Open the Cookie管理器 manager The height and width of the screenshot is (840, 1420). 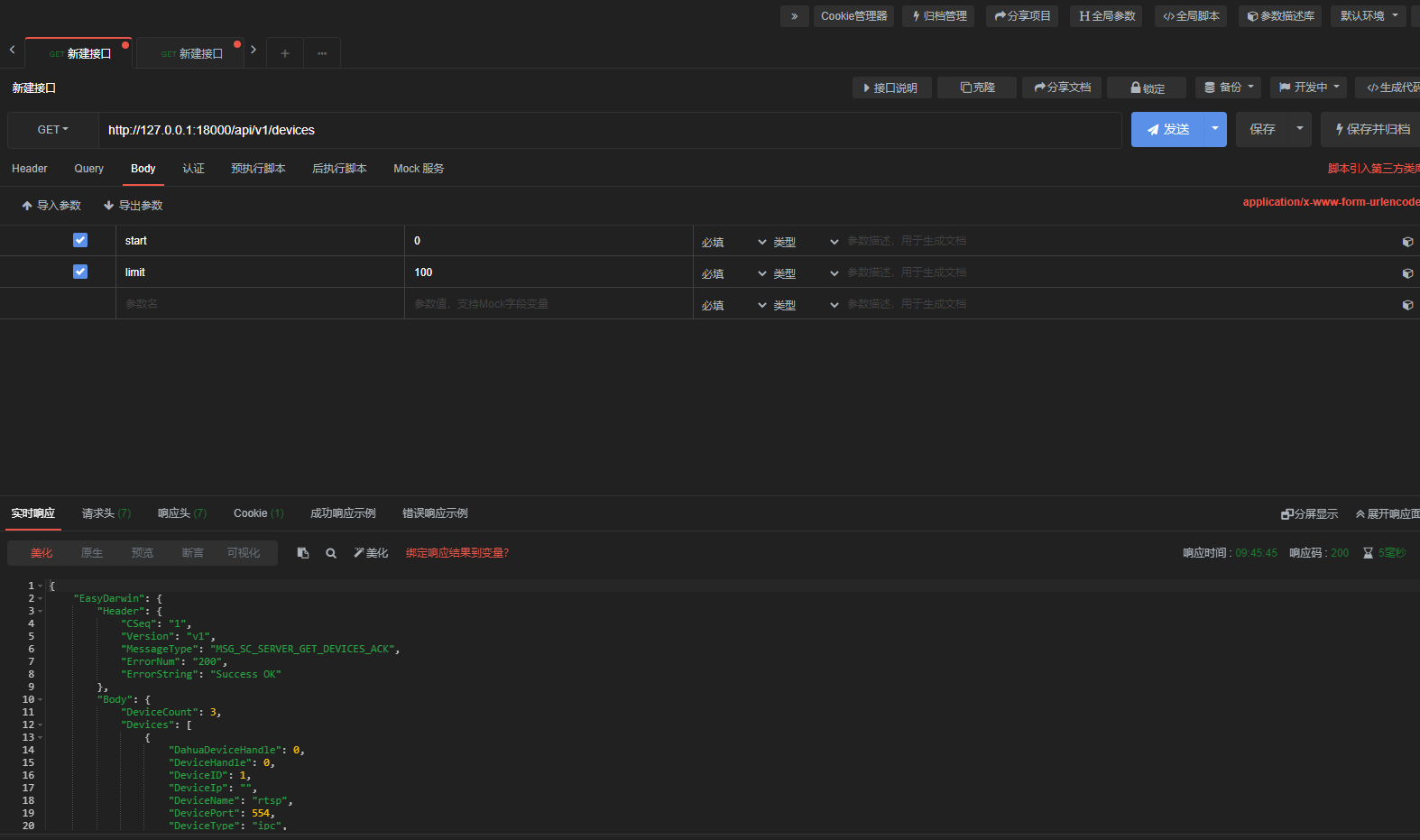click(x=853, y=16)
